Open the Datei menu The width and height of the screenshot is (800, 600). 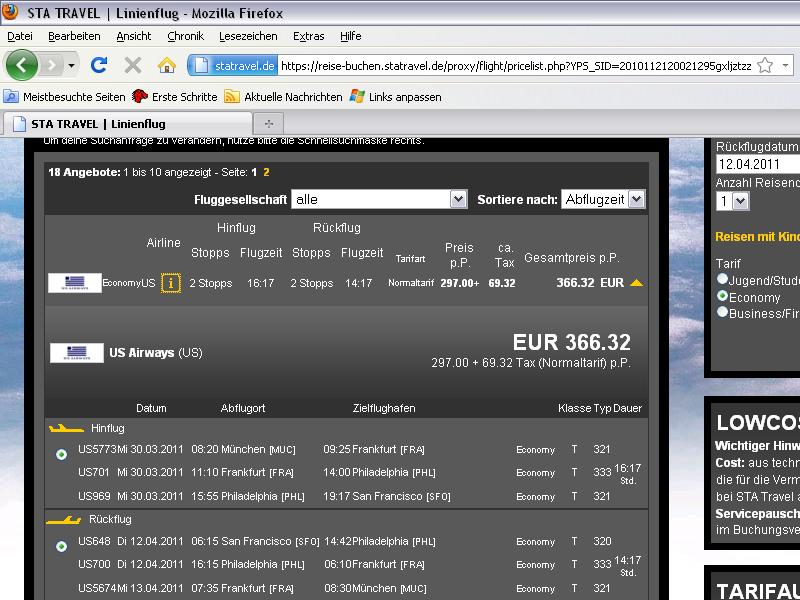[20, 36]
